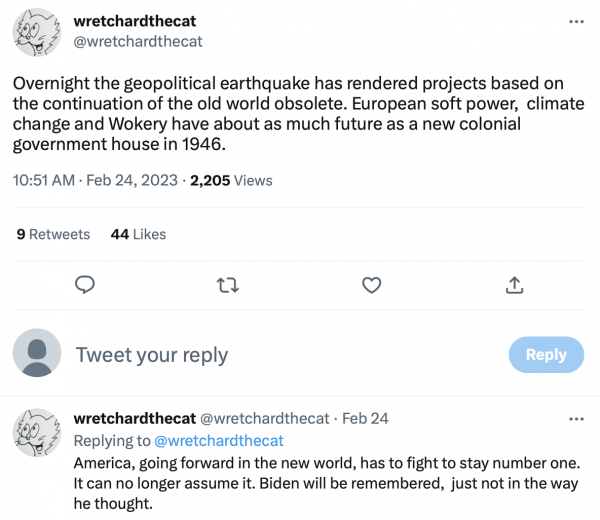Click the 10:51 AM · Feb 24, 2023 timestamp
600x520 pixels.
(95, 181)
